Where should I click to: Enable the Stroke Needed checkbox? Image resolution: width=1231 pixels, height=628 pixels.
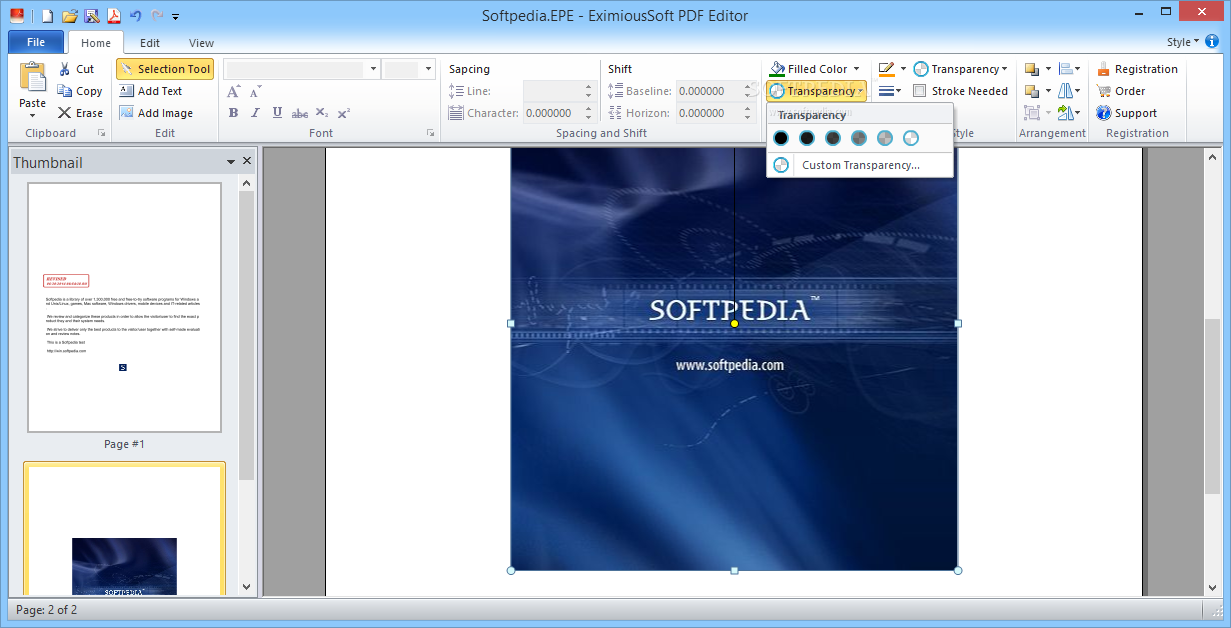click(x=919, y=91)
